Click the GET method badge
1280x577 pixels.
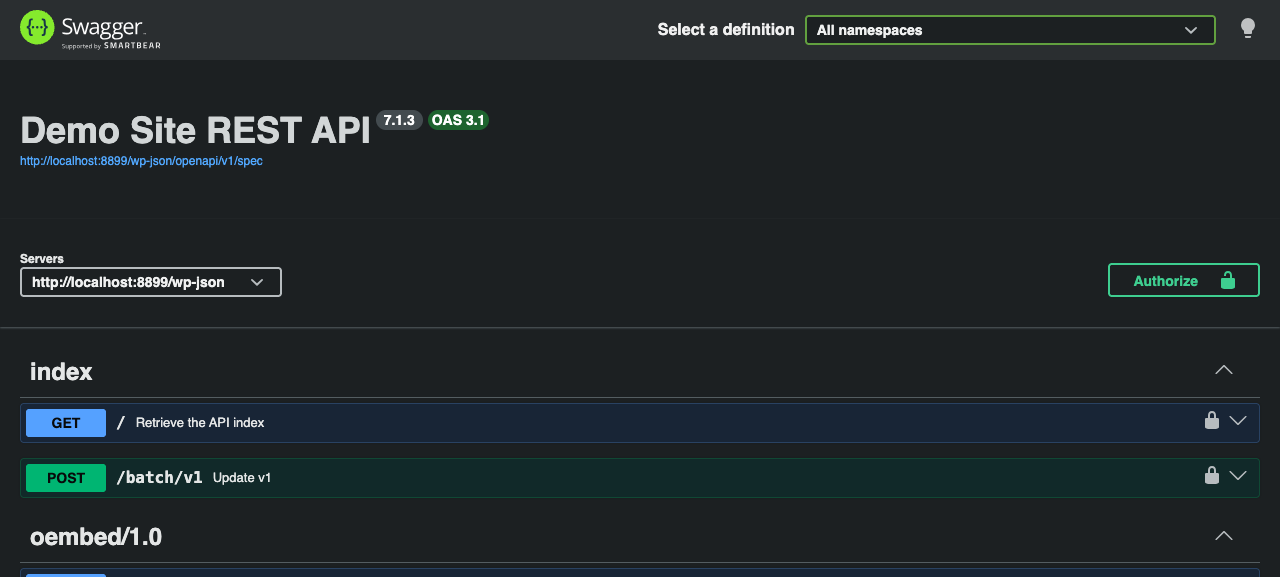[x=66, y=423]
